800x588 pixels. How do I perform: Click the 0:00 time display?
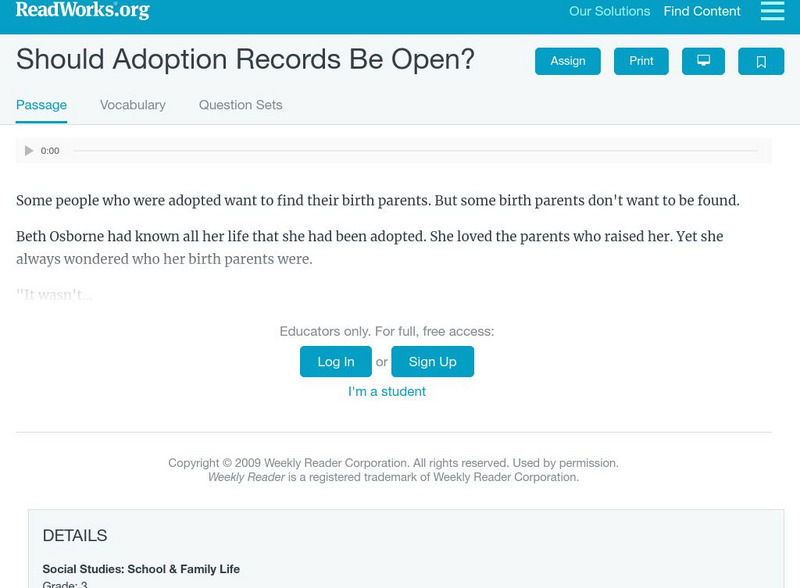(50, 150)
